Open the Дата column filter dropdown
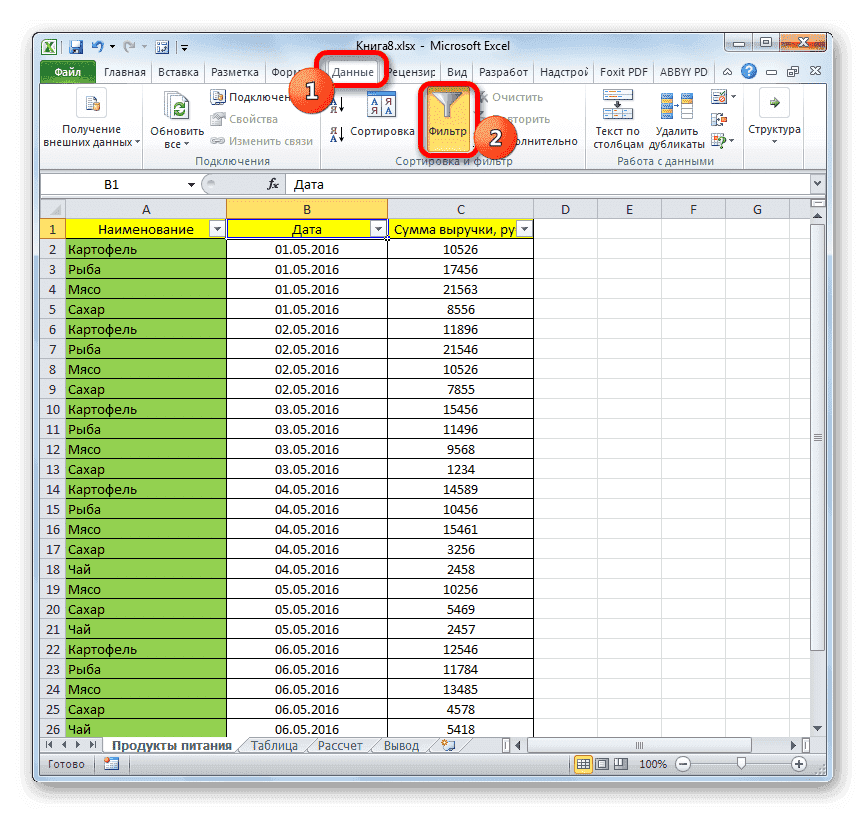Image resolution: width=866 pixels, height=815 pixels. tap(378, 229)
